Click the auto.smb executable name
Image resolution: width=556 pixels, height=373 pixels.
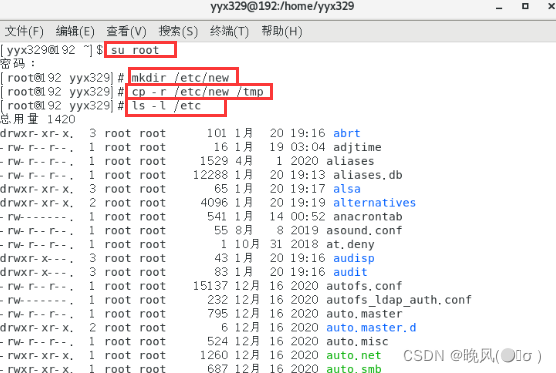click(354, 369)
